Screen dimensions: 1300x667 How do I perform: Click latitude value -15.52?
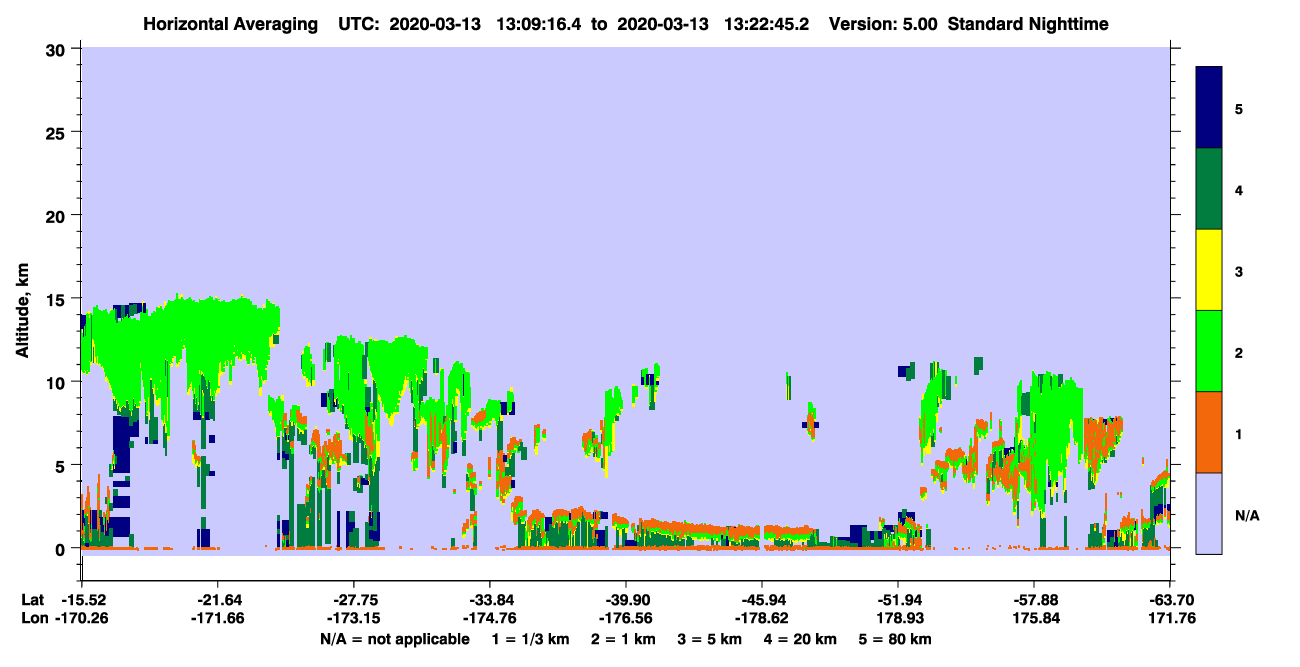tap(83, 599)
